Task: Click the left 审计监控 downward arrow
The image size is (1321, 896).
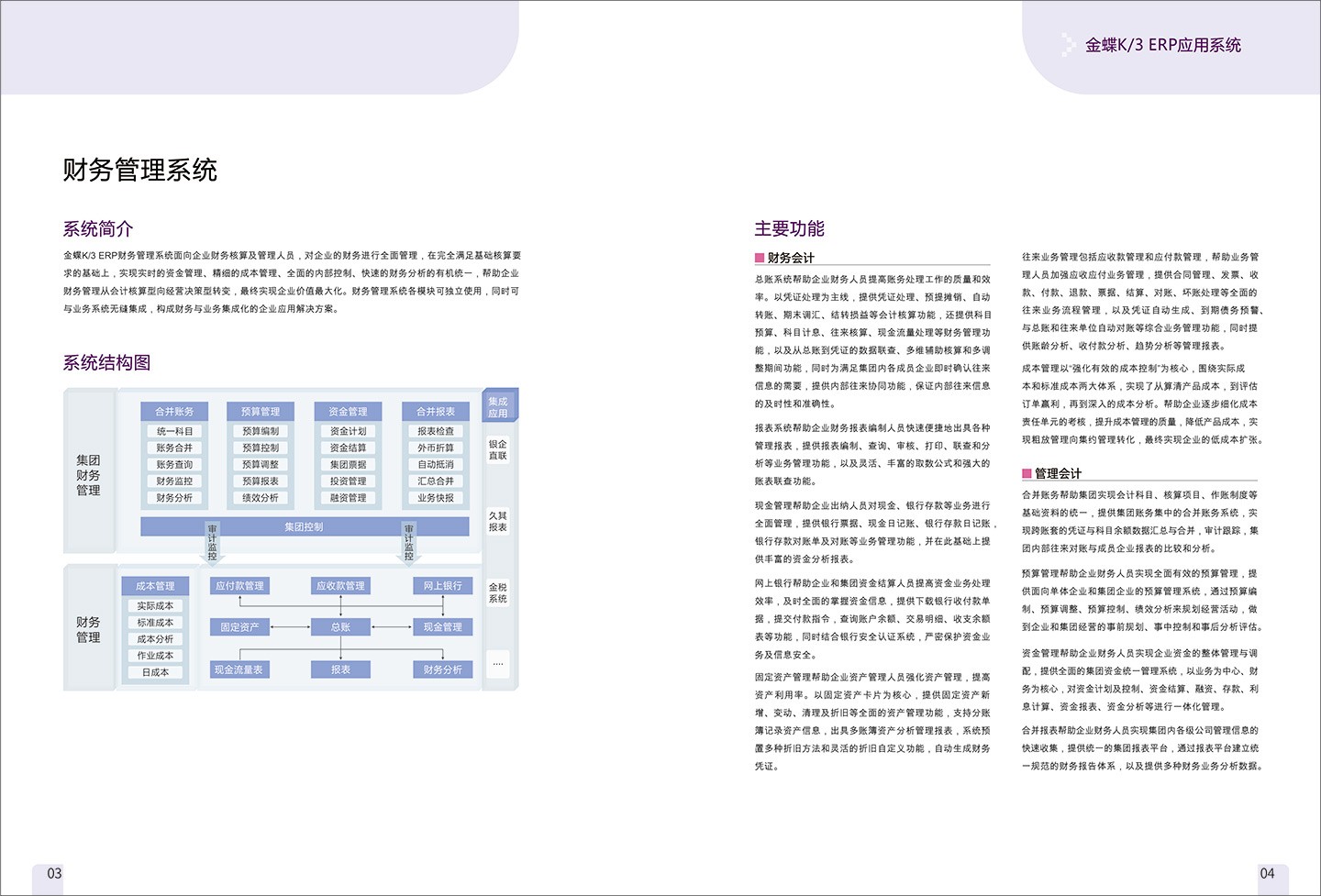Action: coord(212,543)
